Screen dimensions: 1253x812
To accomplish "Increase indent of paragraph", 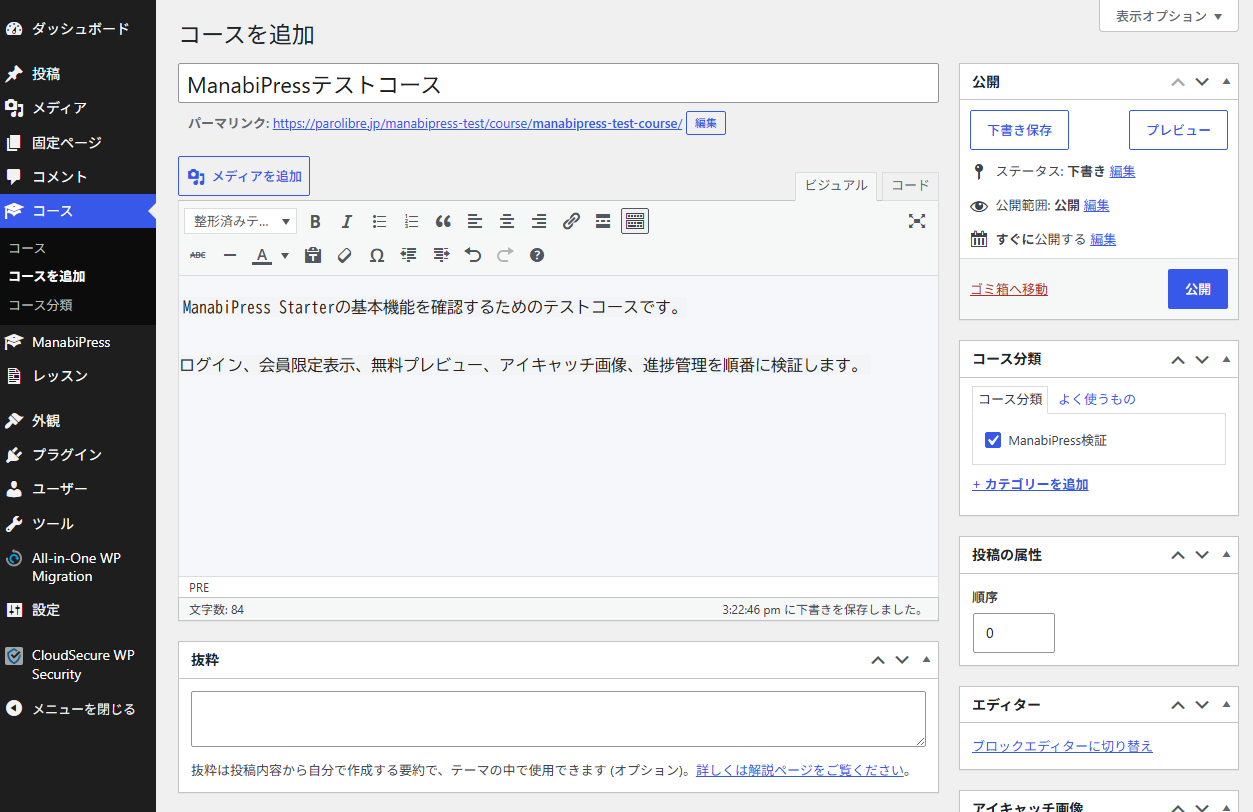I will (441, 255).
